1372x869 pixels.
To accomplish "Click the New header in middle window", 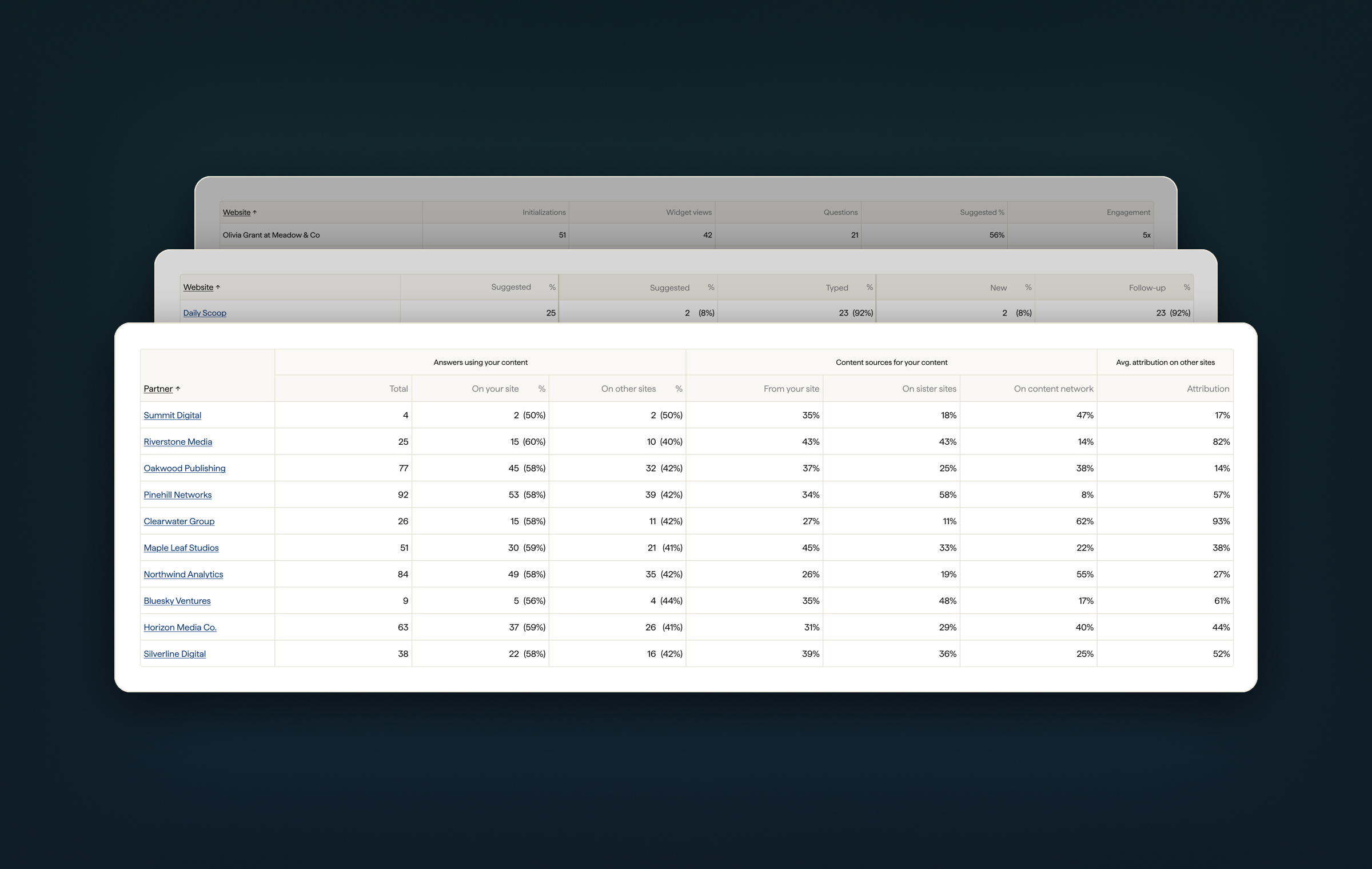I will click(x=998, y=288).
